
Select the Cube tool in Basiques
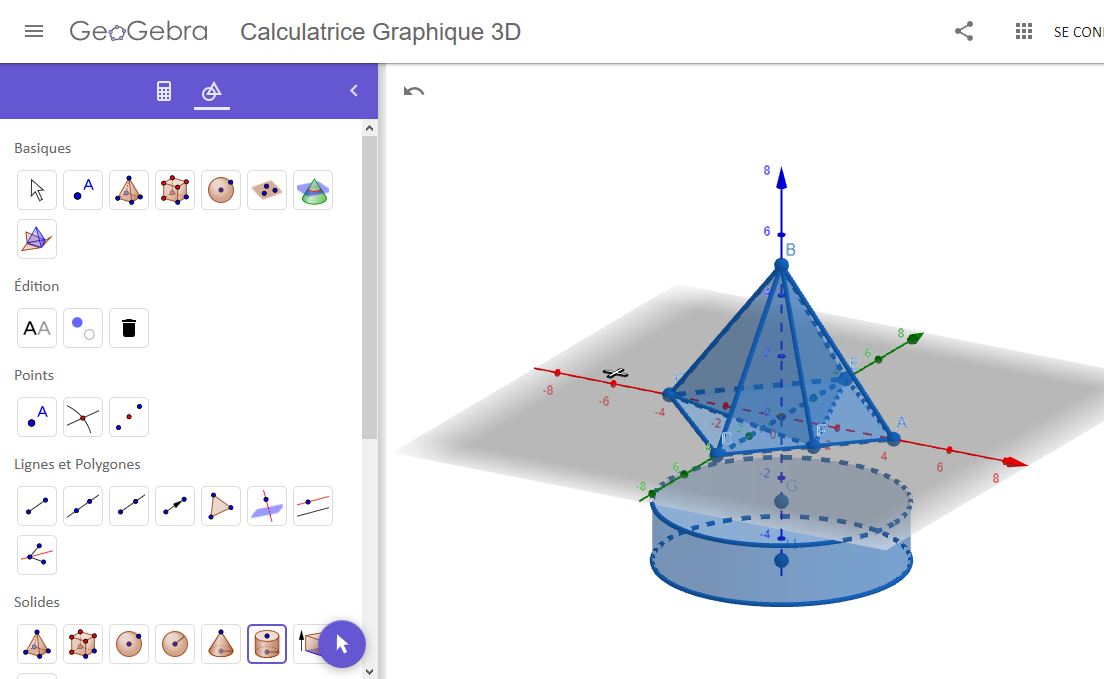click(175, 190)
